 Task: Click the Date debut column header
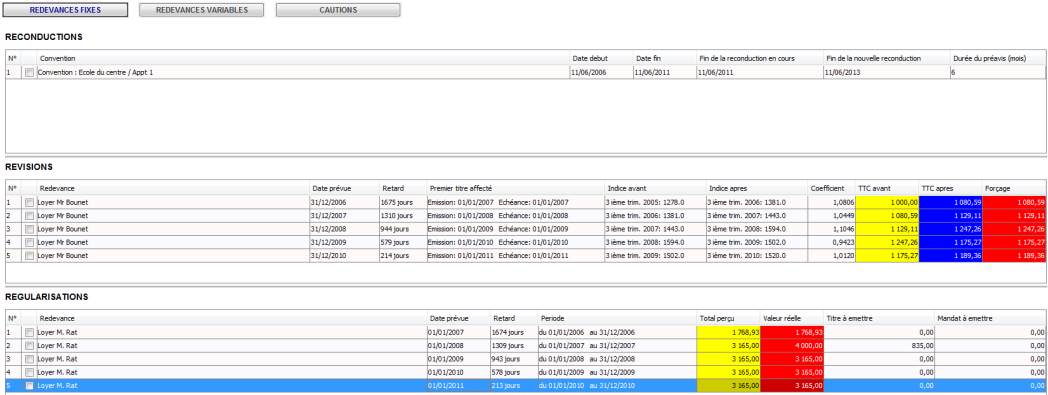coord(601,59)
